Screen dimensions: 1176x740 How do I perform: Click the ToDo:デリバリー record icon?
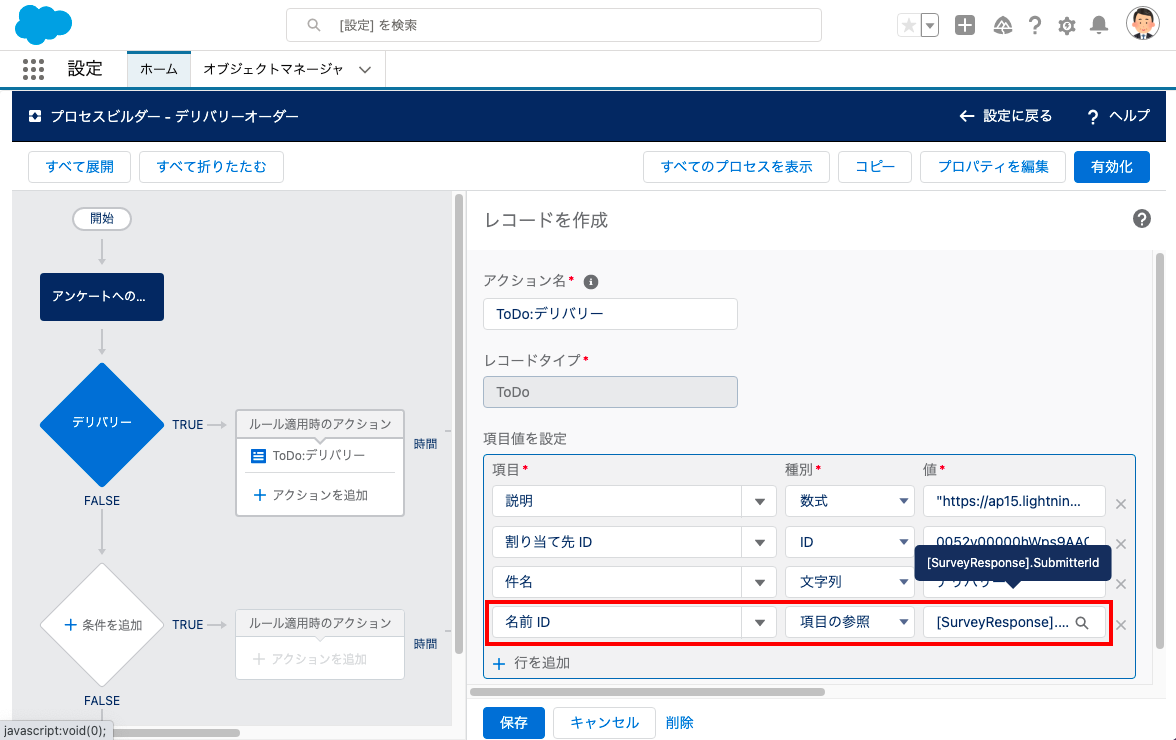pos(258,456)
